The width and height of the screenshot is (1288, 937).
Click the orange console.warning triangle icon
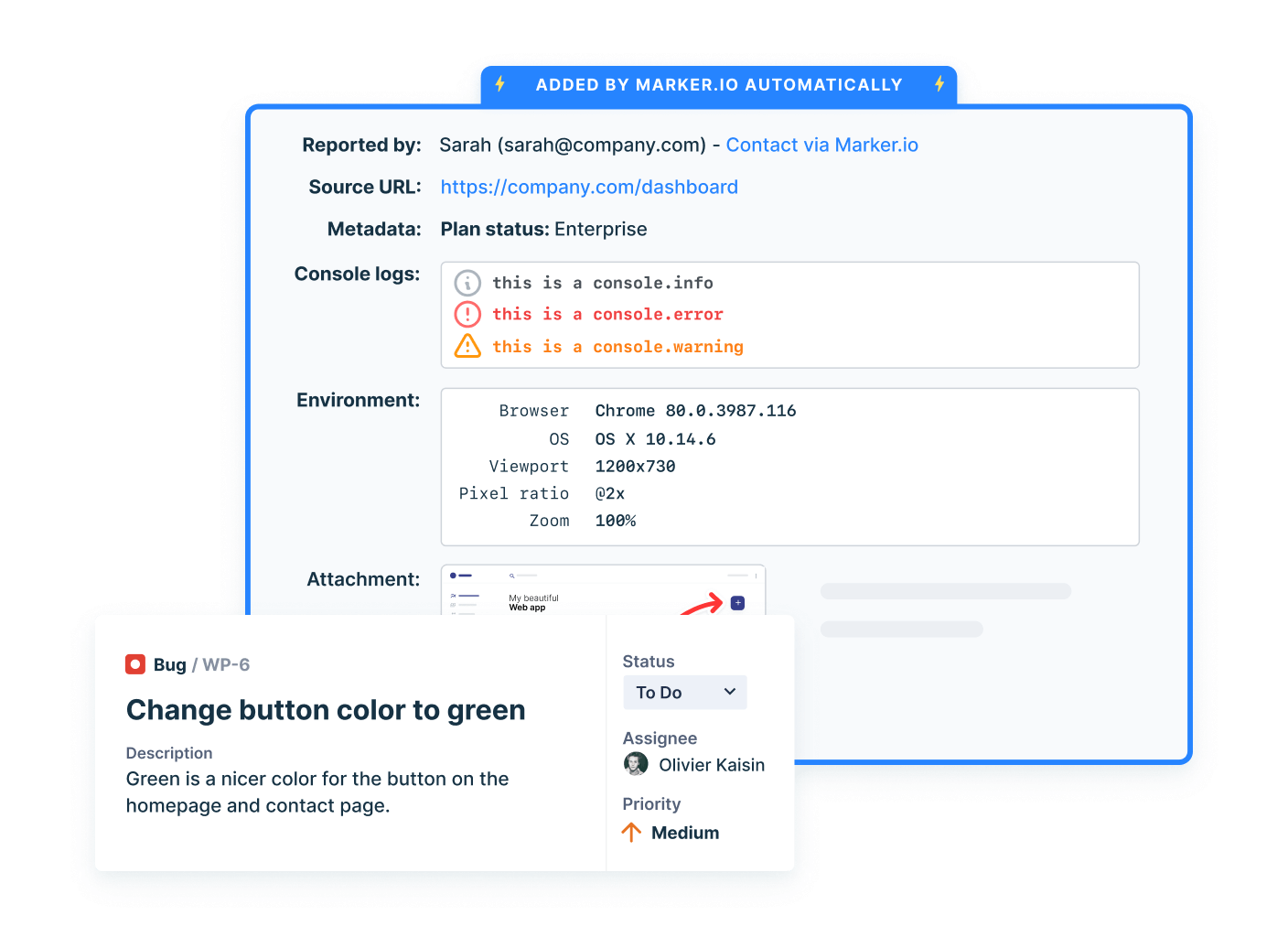coord(467,346)
